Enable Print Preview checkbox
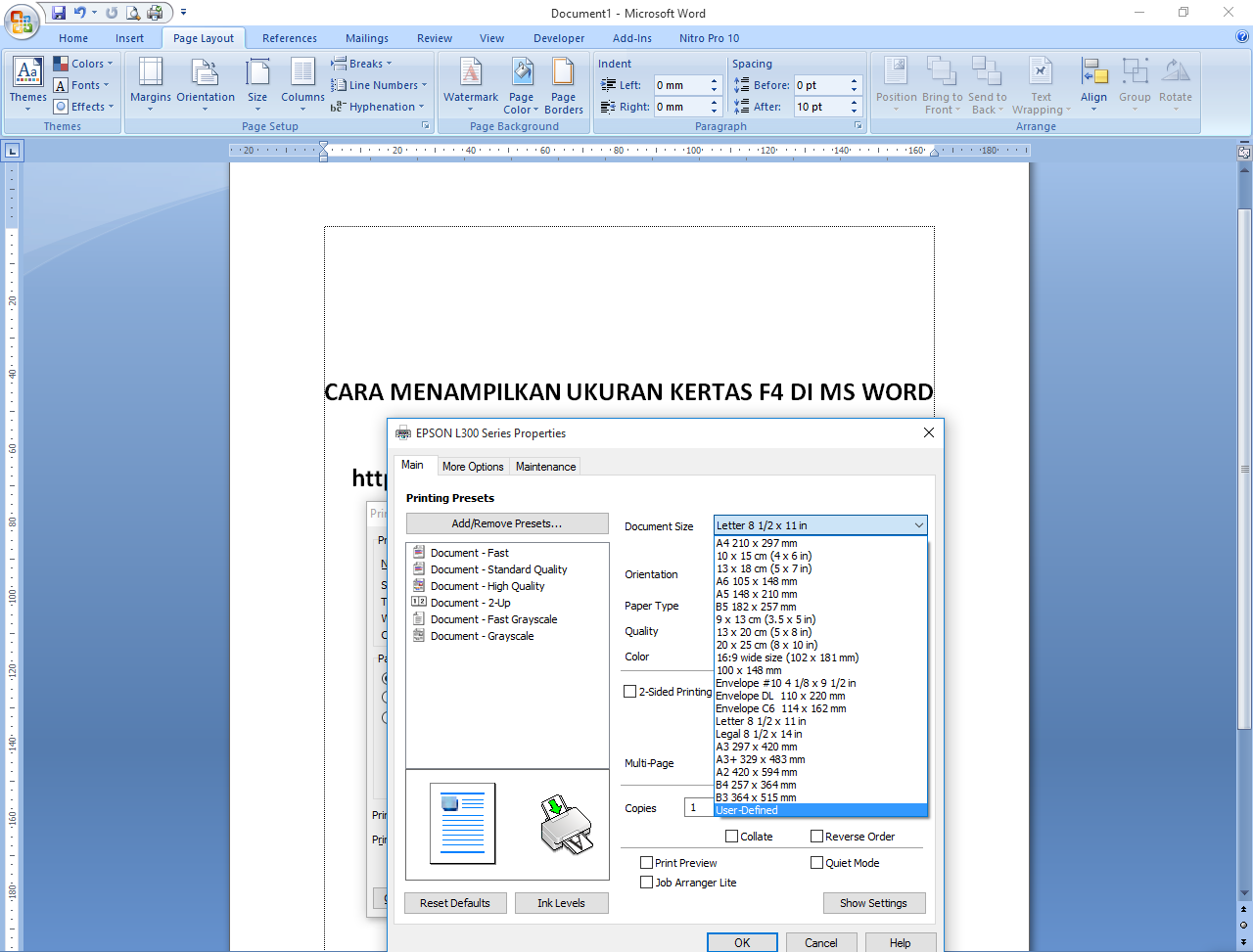This screenshot has height=952, width=1253. tap(646, 863)
